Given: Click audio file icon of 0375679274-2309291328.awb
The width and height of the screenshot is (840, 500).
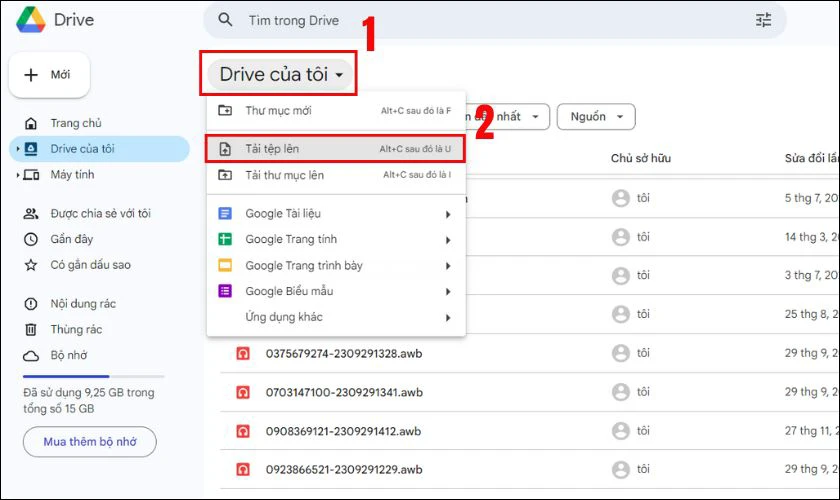Looking at the screenshot, I should pos(243,354).
